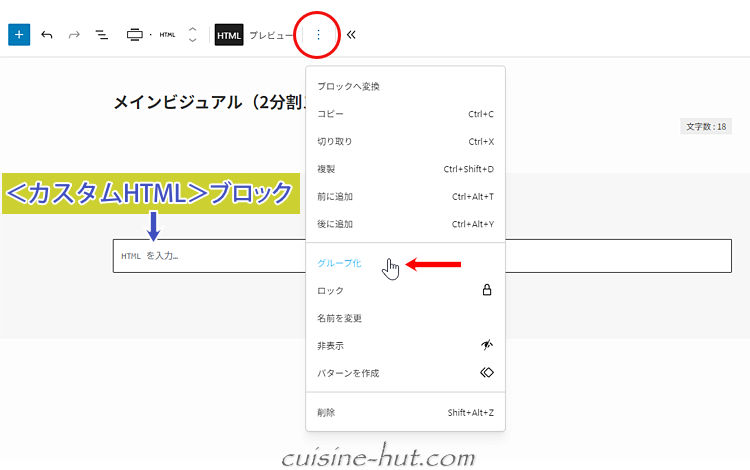Click the post title メインビジュアル

pyautogui.click(x=210, y=102)
